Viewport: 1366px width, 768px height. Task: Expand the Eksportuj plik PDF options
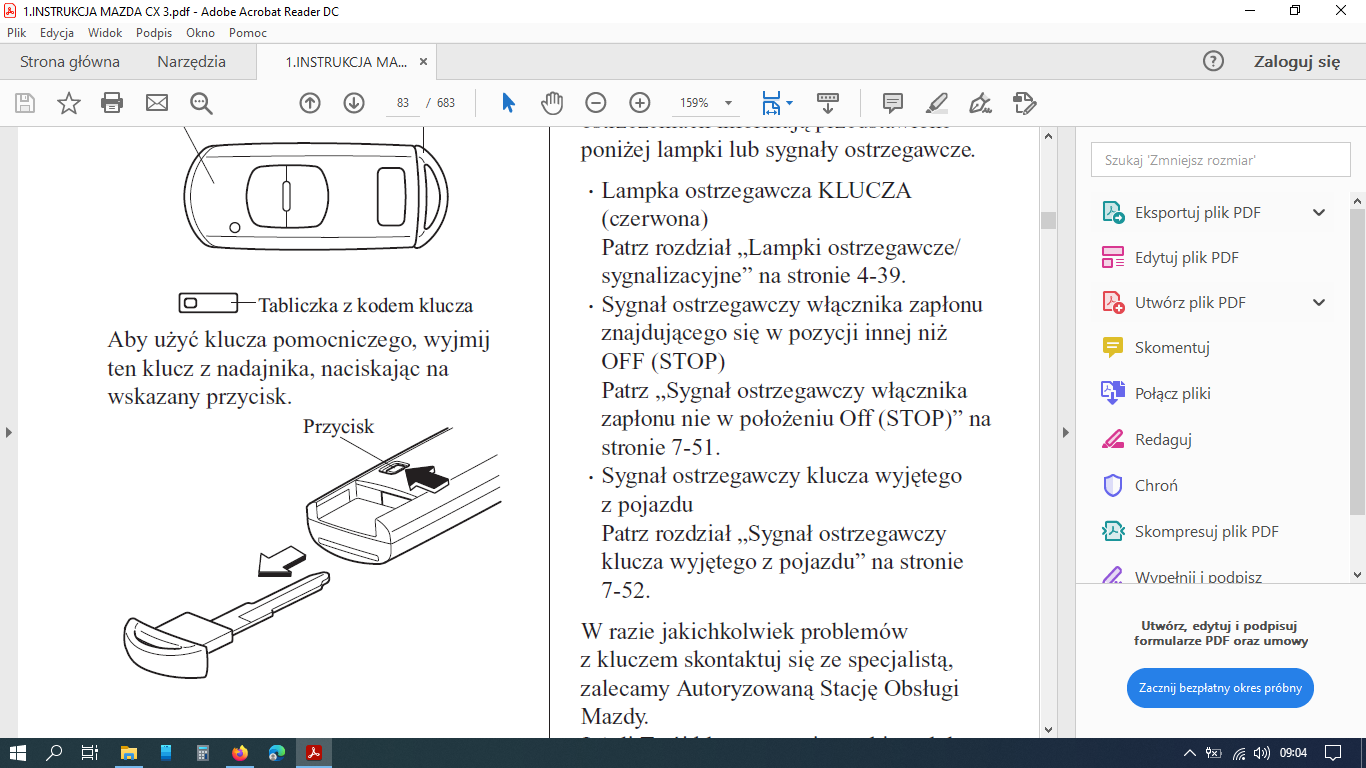pos(1319,212)
